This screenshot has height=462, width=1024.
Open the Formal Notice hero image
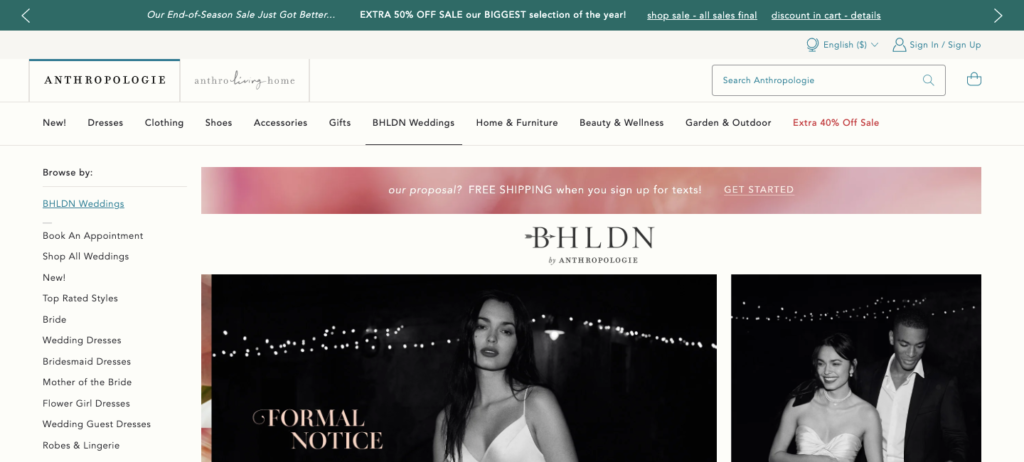point(458,368)
